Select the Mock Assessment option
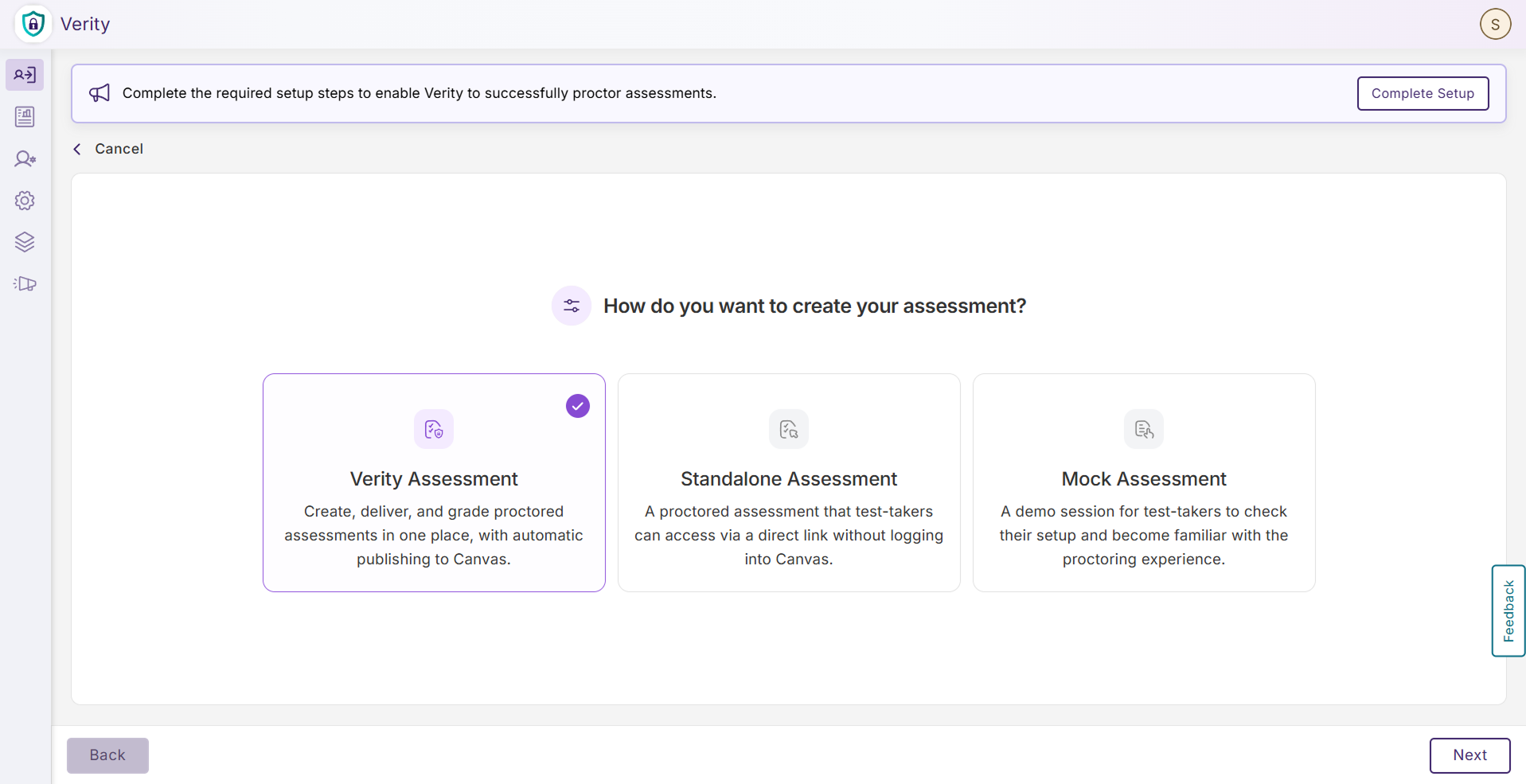Image resolution: width=1526 pixels, height=784 pixels. point(1144,482)
